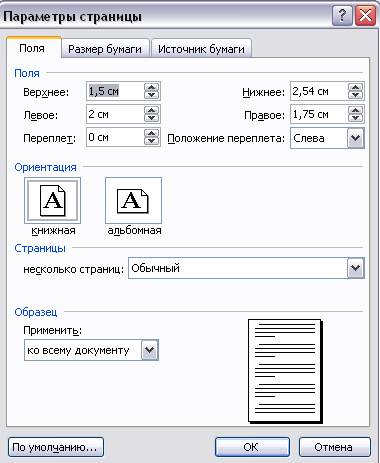
Task: Click into the Правое margin field
Action: click(x=319, y=114)
